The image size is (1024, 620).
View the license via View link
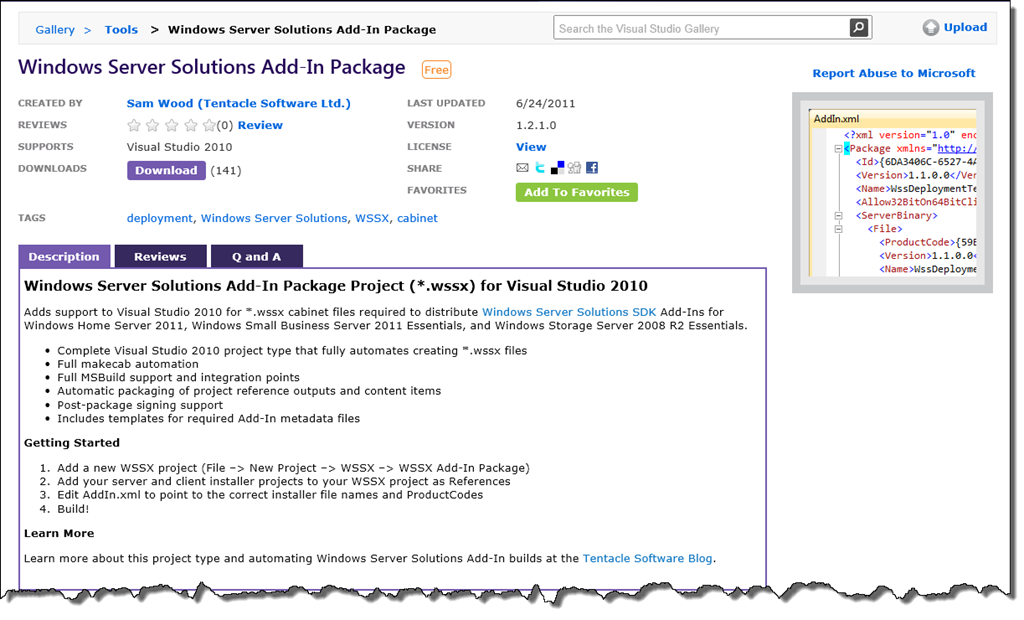tap(531, 147)
